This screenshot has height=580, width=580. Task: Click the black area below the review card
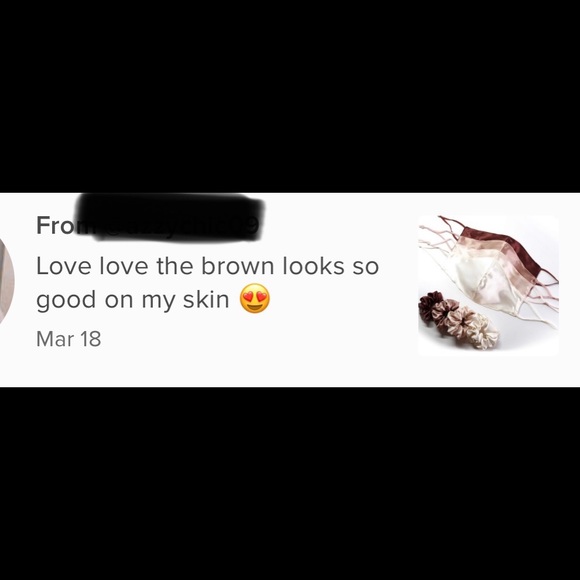pos(290,483)
